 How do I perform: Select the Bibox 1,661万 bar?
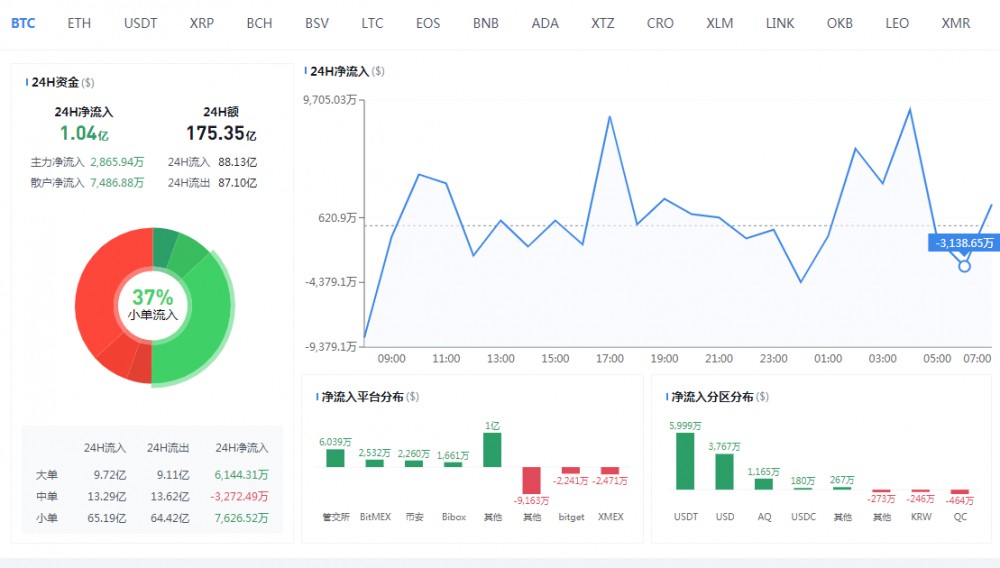coord(453,465)
